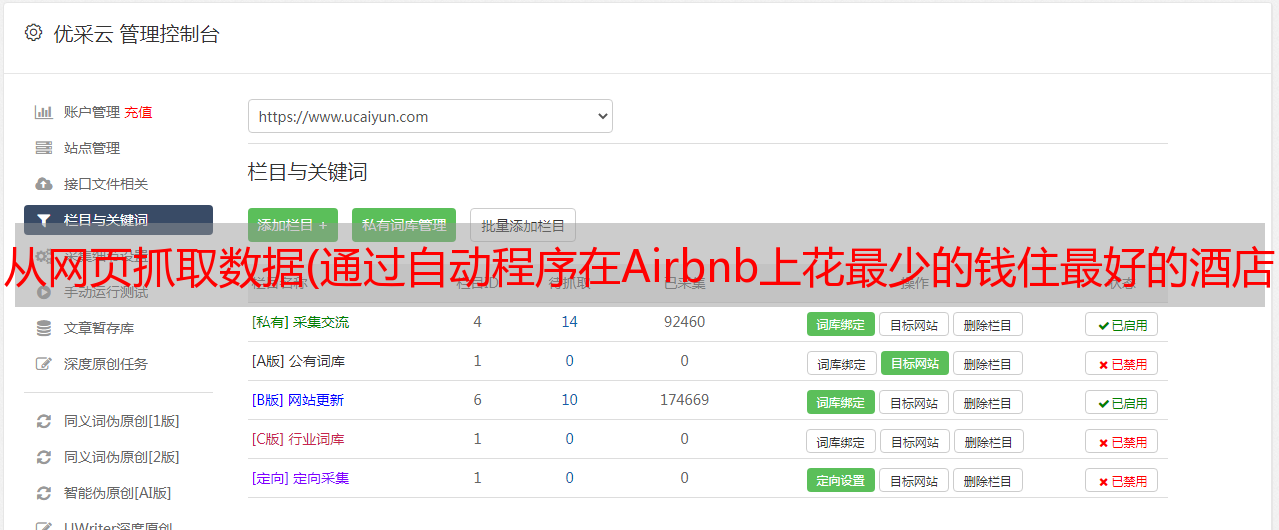This screenshot has height=530, width=1279.
Task: Open 智能伪原创[AI版] via its refresh icon
Action: click(43, 493)
